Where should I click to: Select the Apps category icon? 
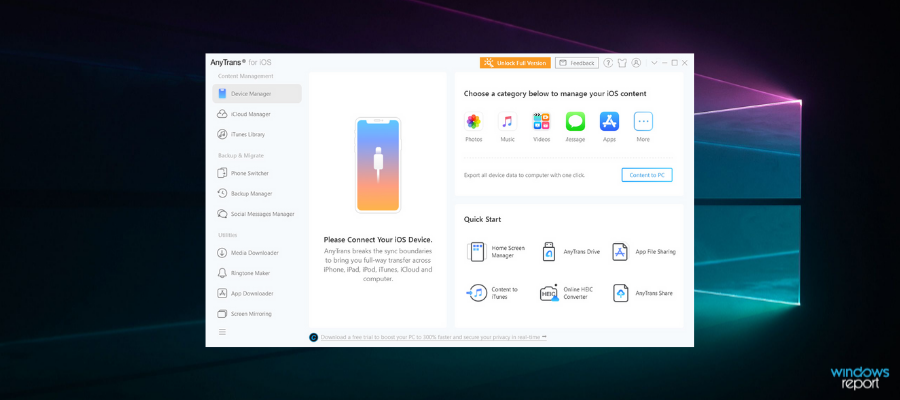pyautogui.click(x=609, y=122)
